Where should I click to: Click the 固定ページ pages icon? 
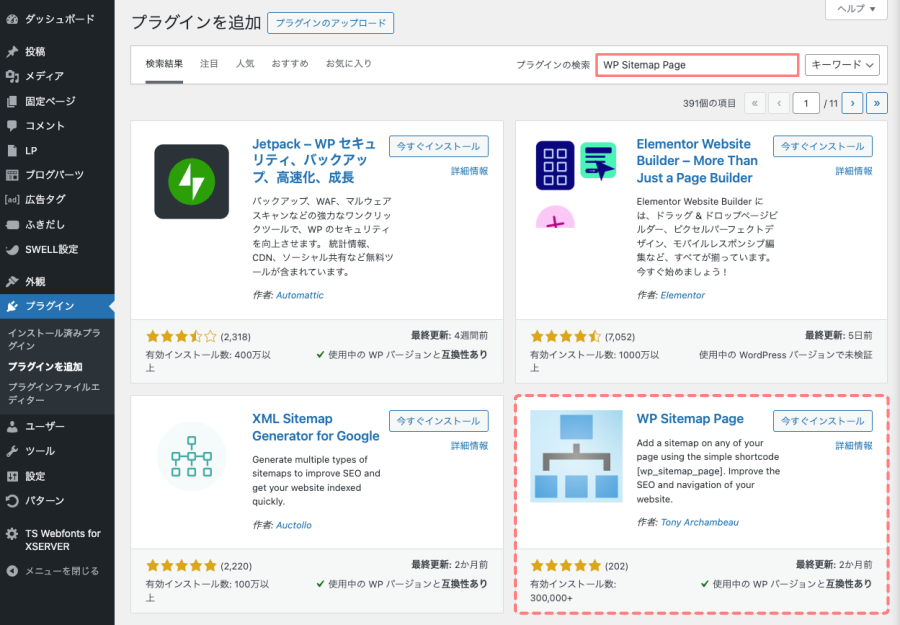[12, 101]
